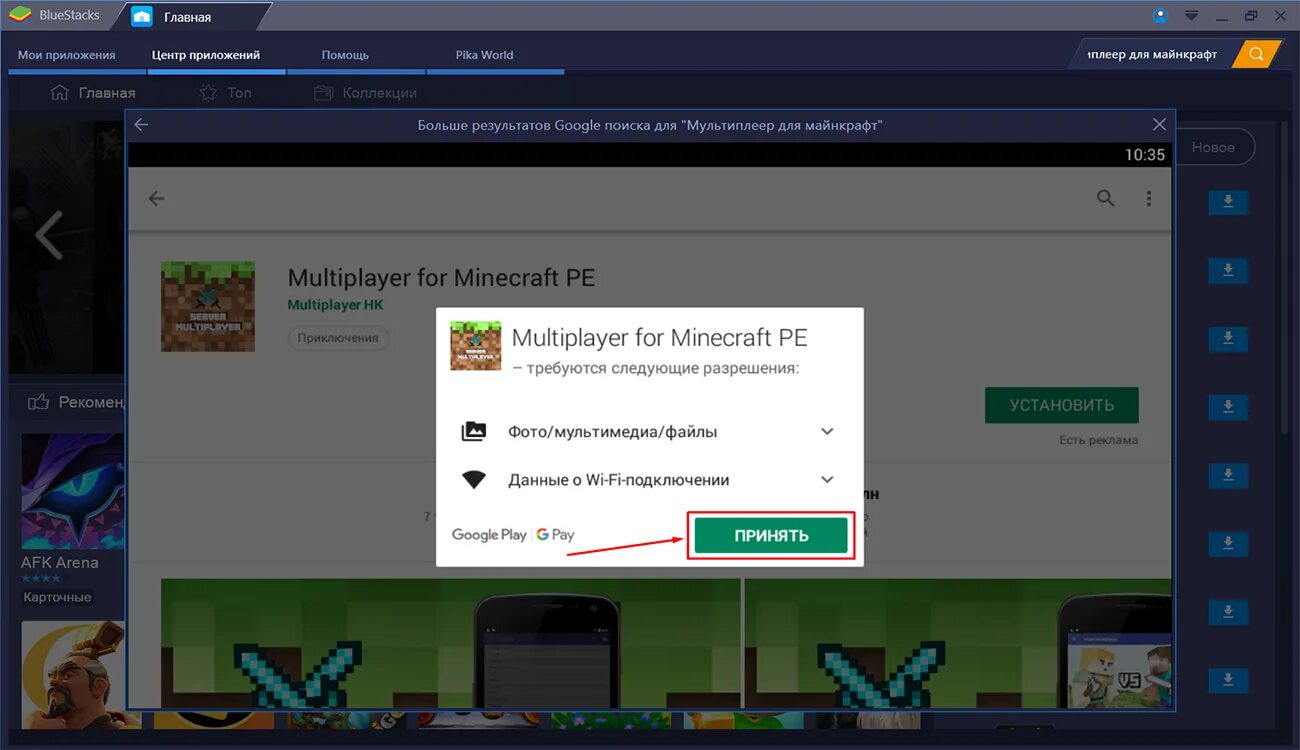Click the previous banner arrow

point(48,236)
